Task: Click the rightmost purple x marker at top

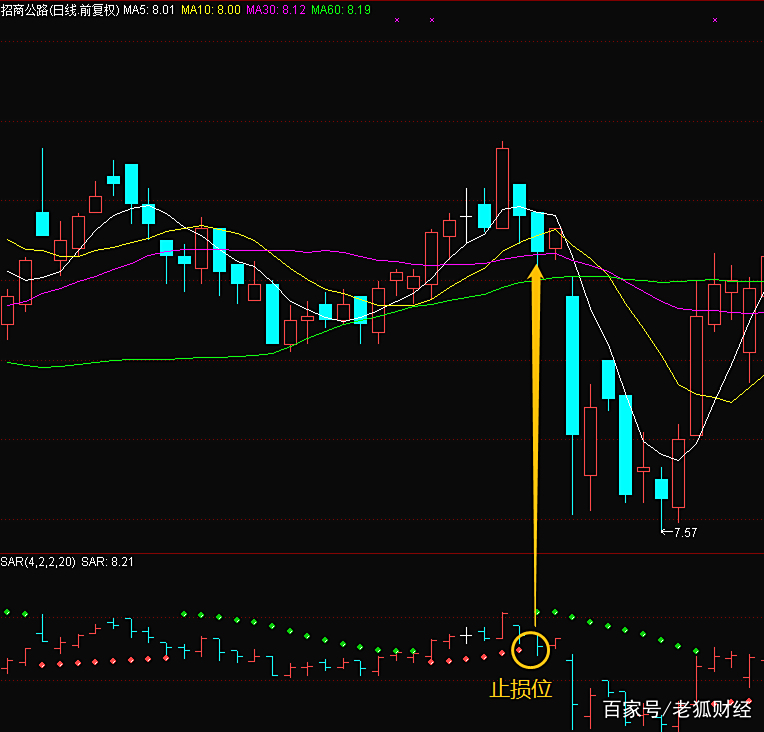Action: tap(715, 20)
